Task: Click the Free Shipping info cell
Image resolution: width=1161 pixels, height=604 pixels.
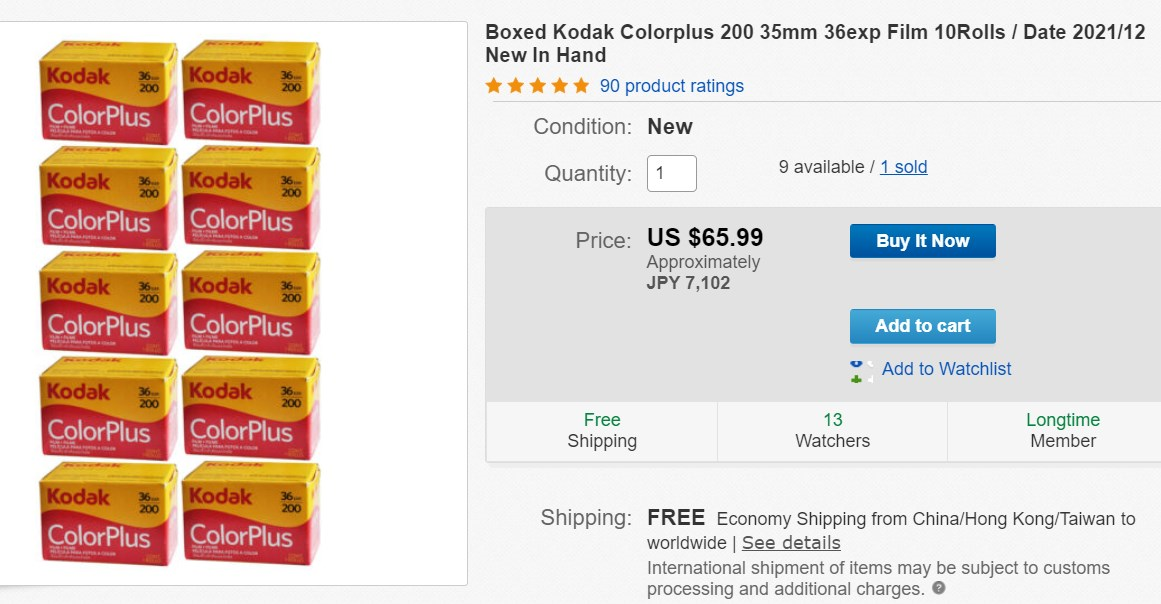Action: click(x=602, y=431)
